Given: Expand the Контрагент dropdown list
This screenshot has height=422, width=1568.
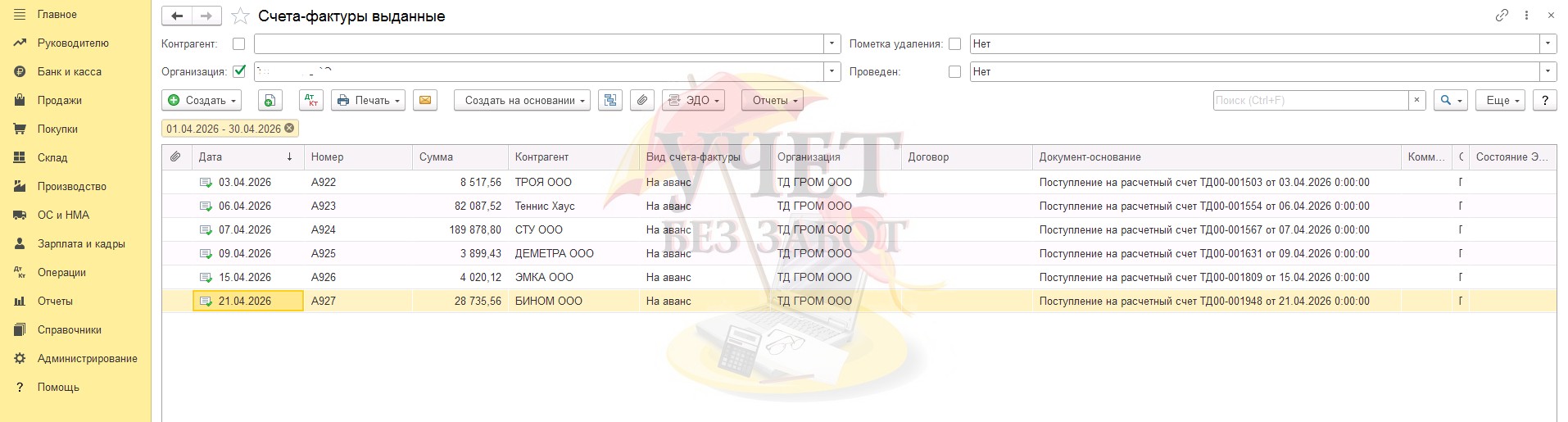Looking at the screenshot, I should click(x=832, y=44).
